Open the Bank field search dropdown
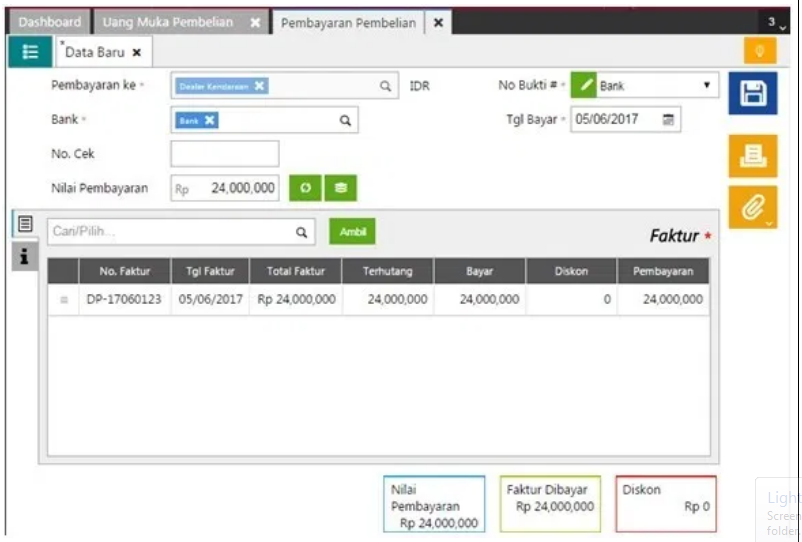 click(345, 121)
